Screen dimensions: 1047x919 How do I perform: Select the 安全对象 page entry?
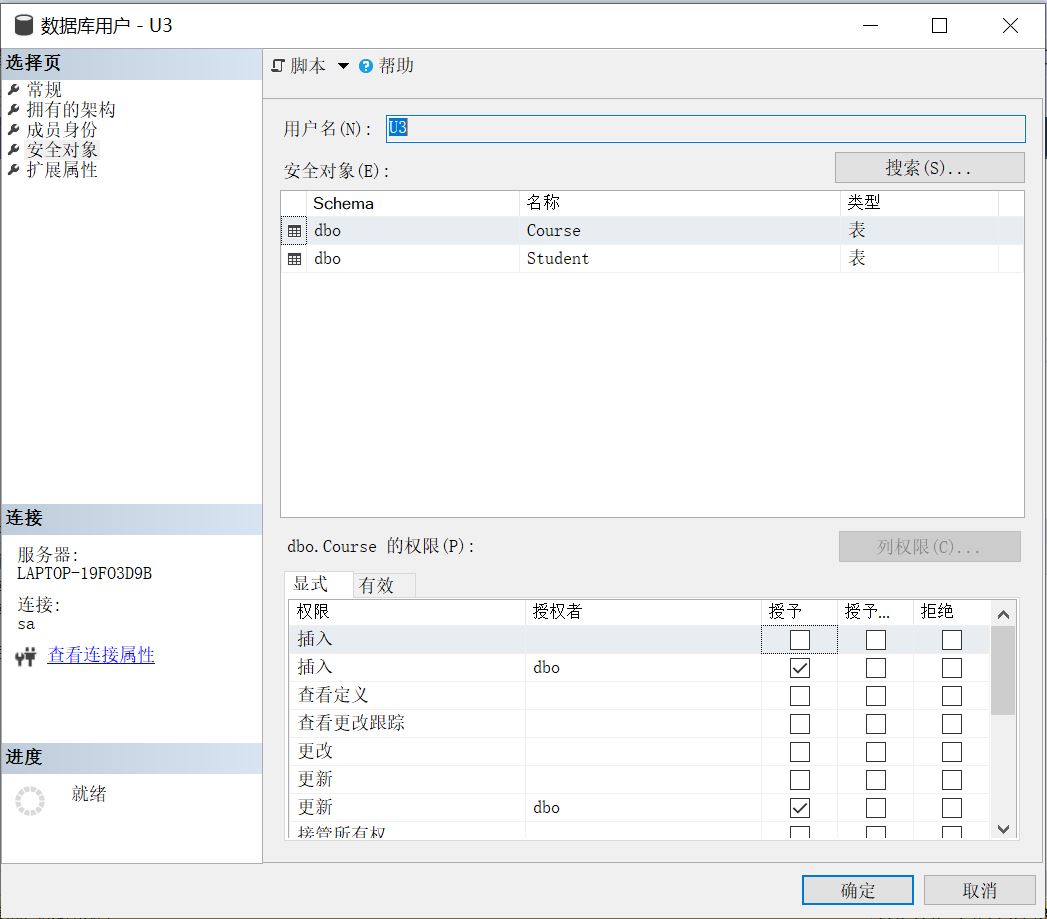click(61, 149)
